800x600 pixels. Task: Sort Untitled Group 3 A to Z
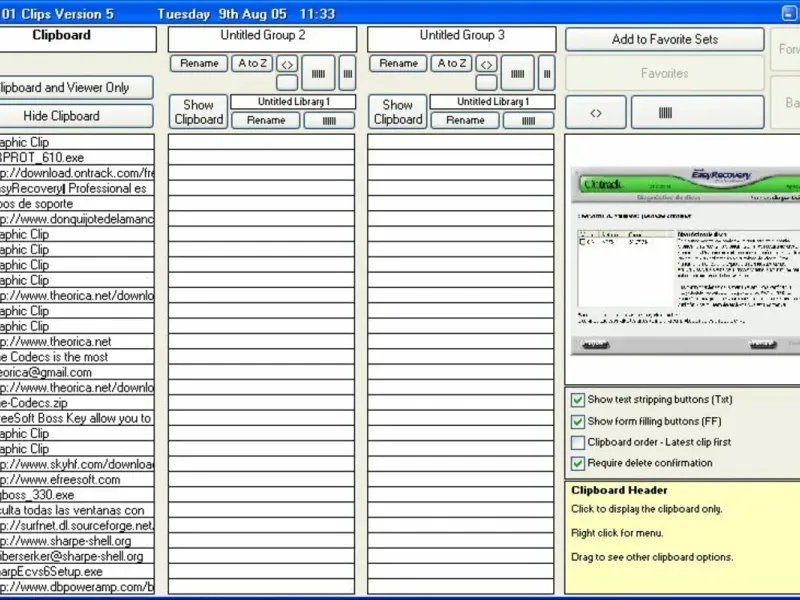point(451,64)
